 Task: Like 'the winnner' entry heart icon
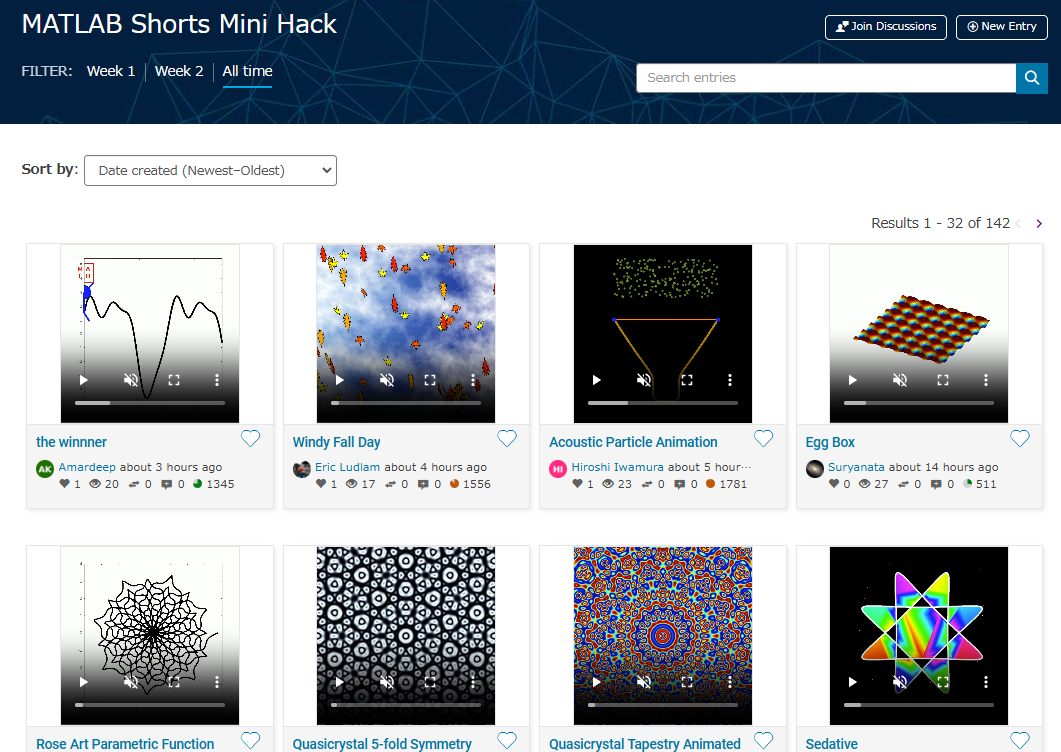(x=250, y=439)
